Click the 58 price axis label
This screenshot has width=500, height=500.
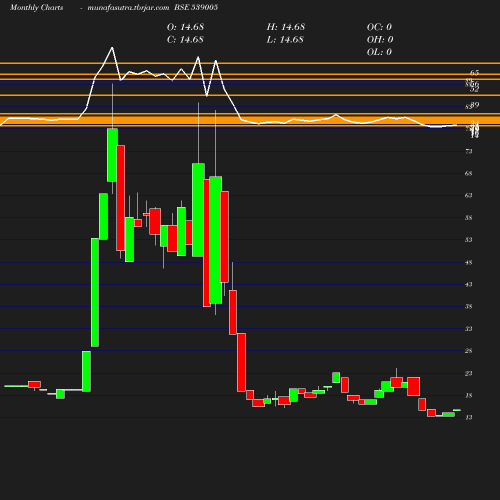click(469, 218)
